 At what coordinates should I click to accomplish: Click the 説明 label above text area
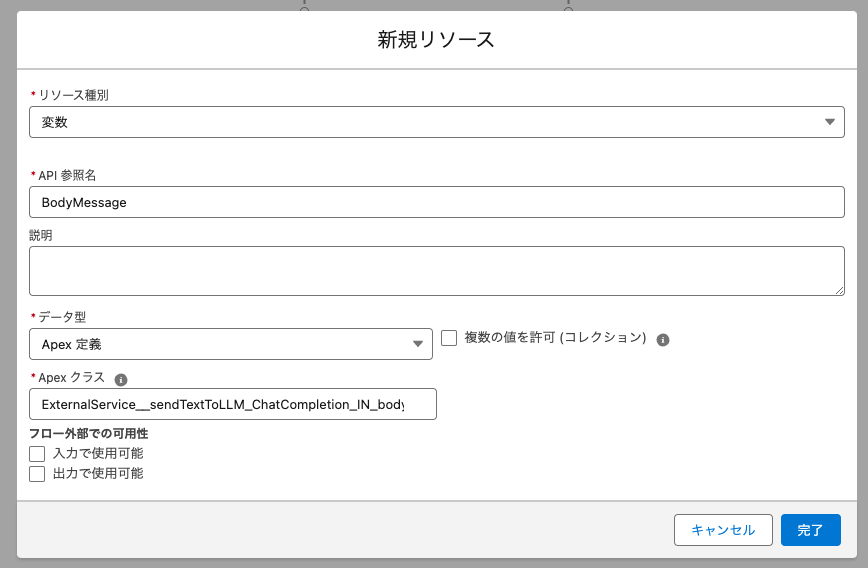[x=40, y=235]
